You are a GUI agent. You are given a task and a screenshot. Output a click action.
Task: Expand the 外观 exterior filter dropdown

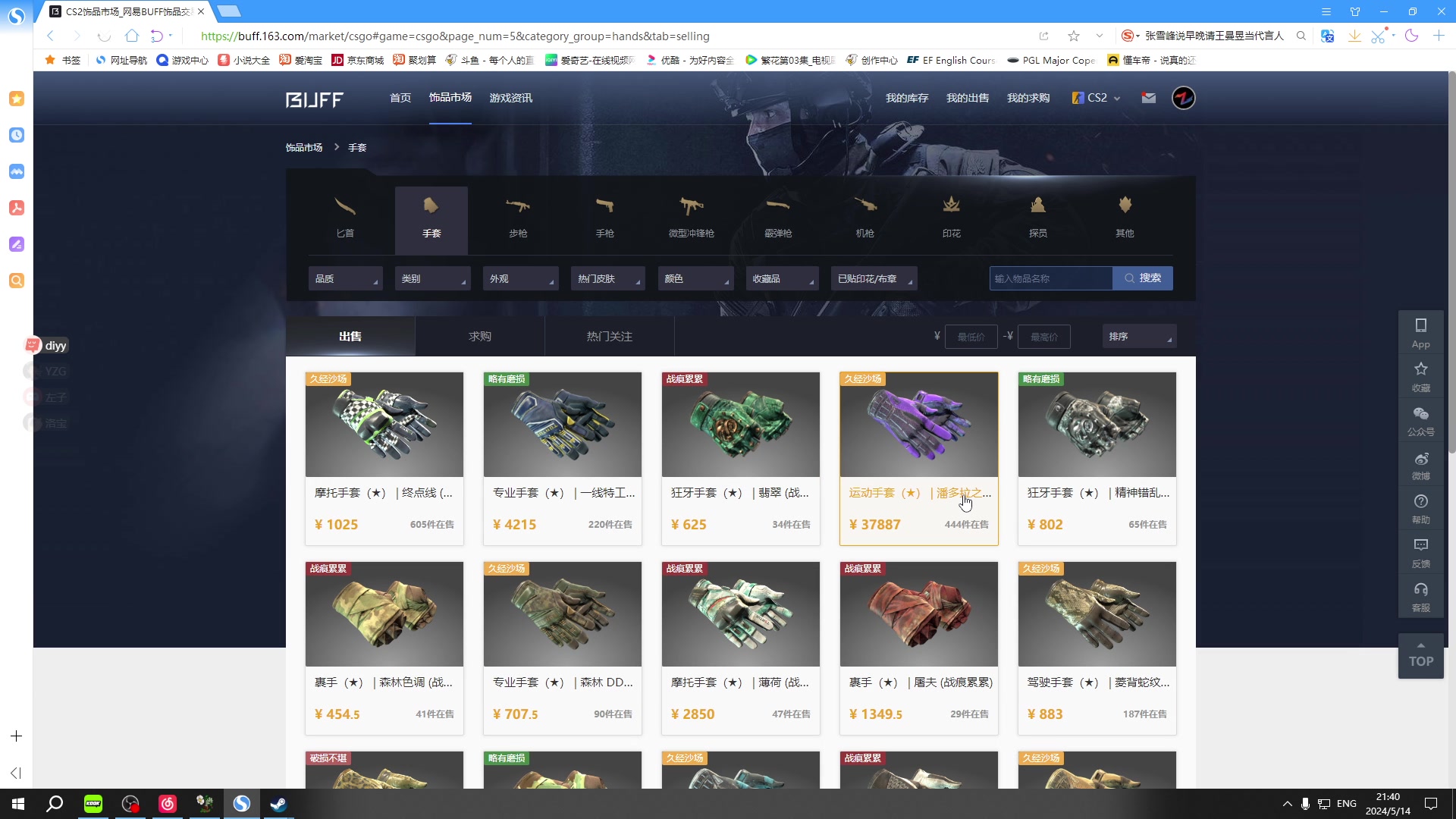(x=520, y=279)
